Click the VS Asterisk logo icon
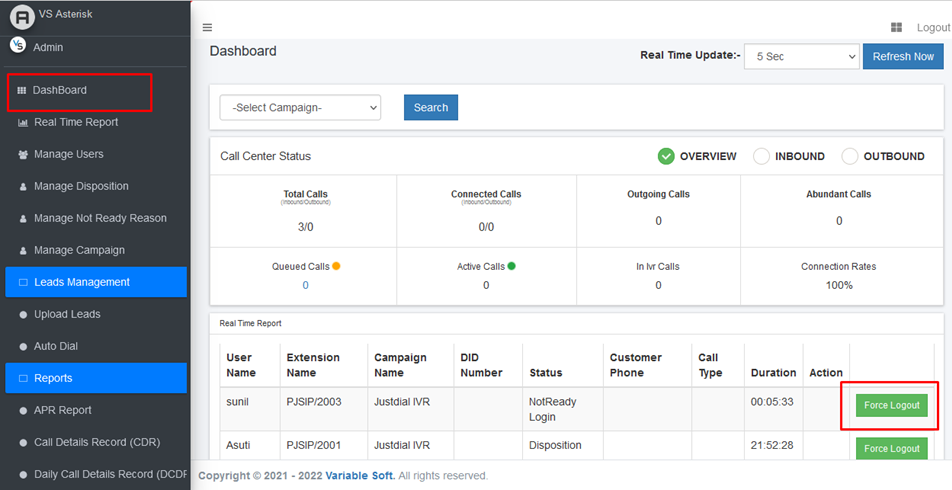This screenshot has width=952, height=490. (x=21, y=17)
